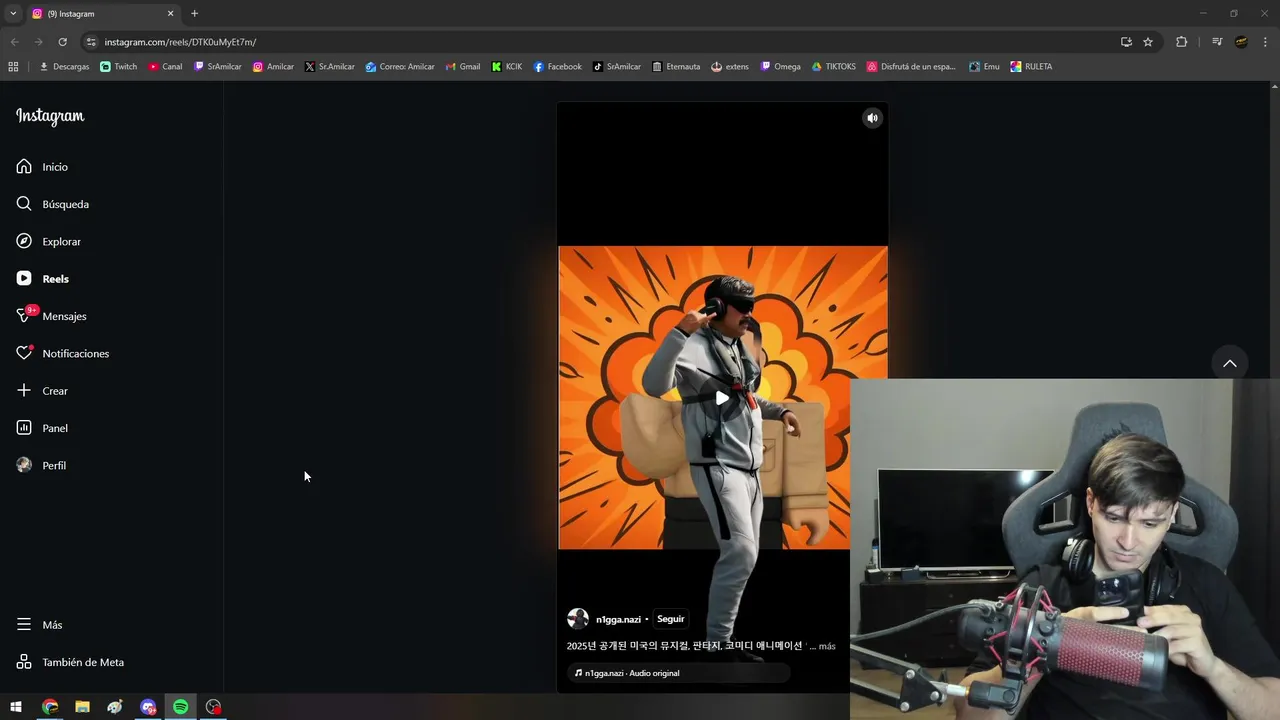
Task: Play the paused reel video
Action: click(x=722, y=398)
